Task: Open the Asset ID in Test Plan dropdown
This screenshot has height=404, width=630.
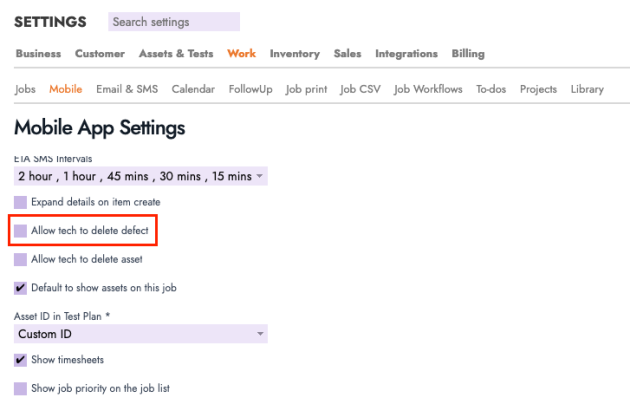Action: click(x=140, y=334)
